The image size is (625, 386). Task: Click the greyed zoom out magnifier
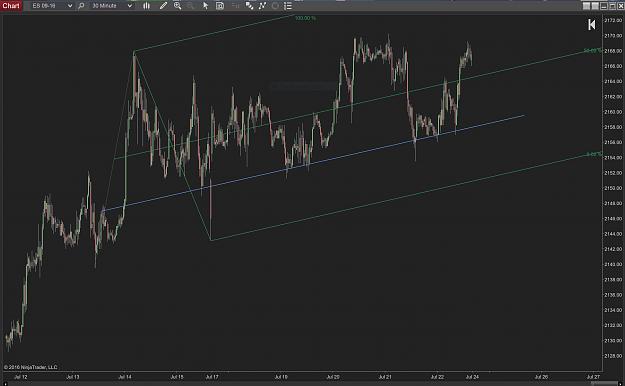[x=191, y=6]
